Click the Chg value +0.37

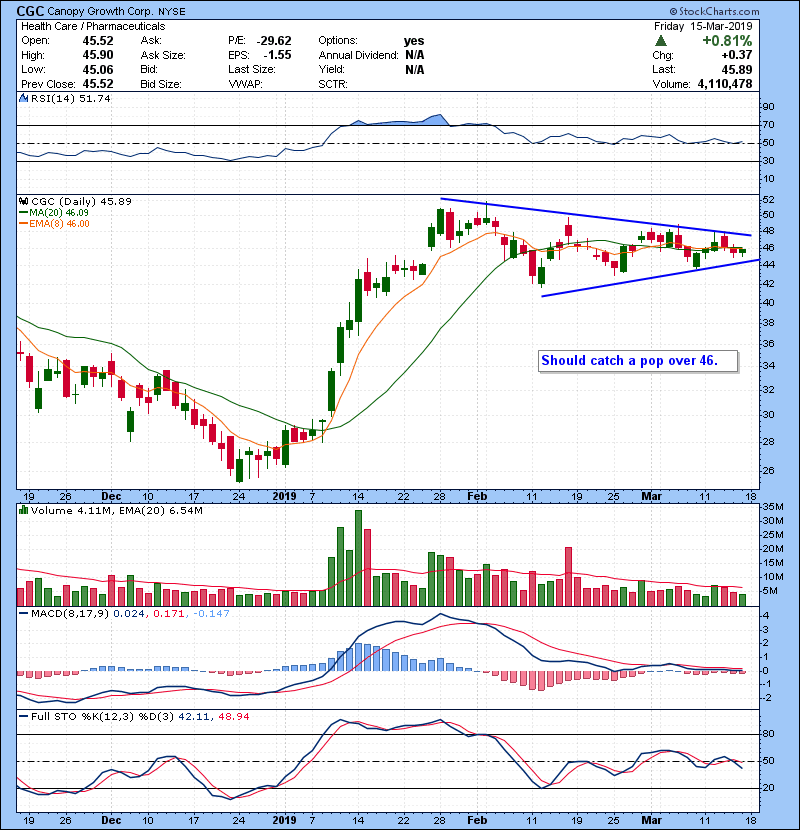coord(736,55)
